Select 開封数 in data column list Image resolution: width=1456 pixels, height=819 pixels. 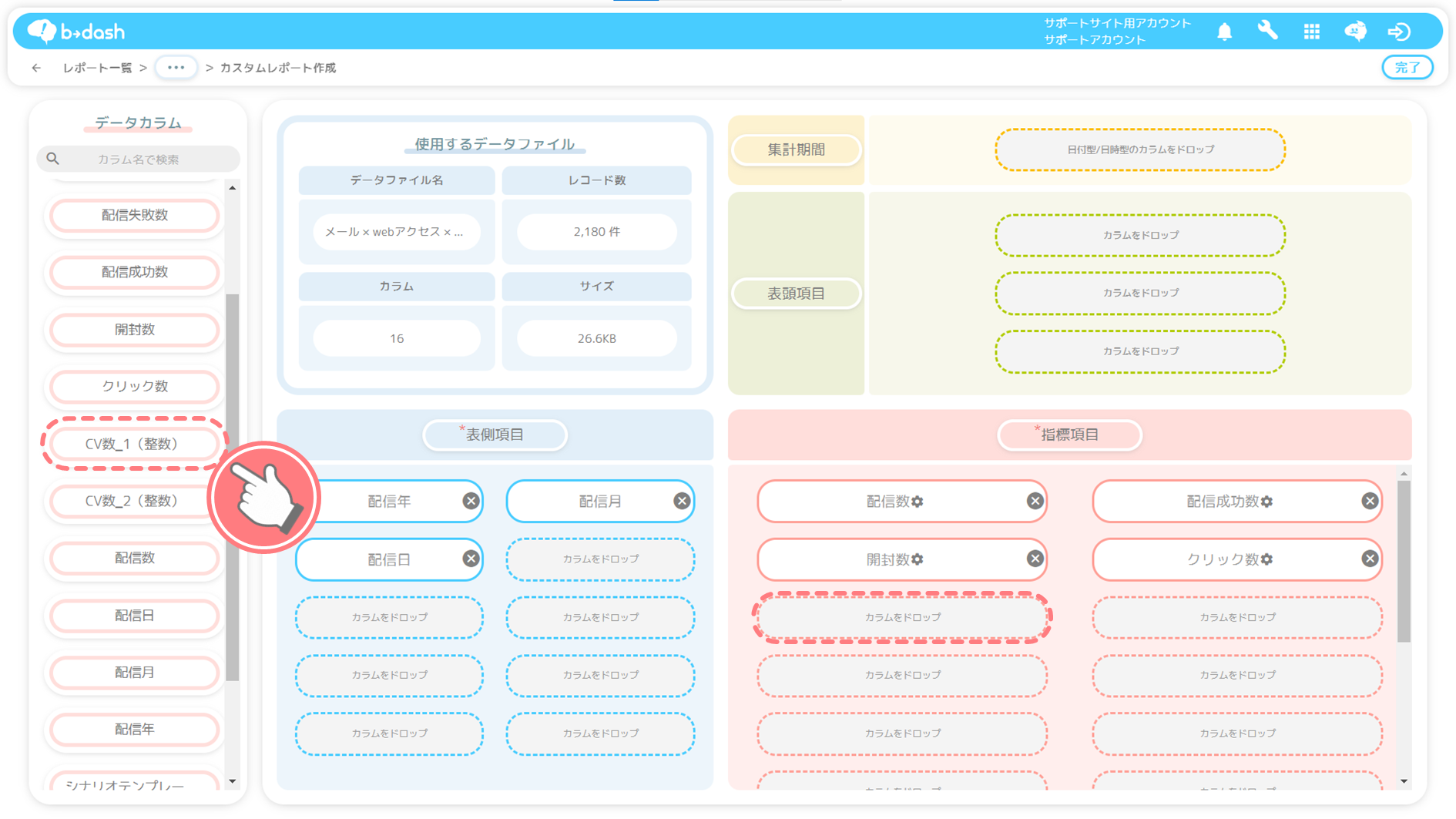tap(134, 329)
